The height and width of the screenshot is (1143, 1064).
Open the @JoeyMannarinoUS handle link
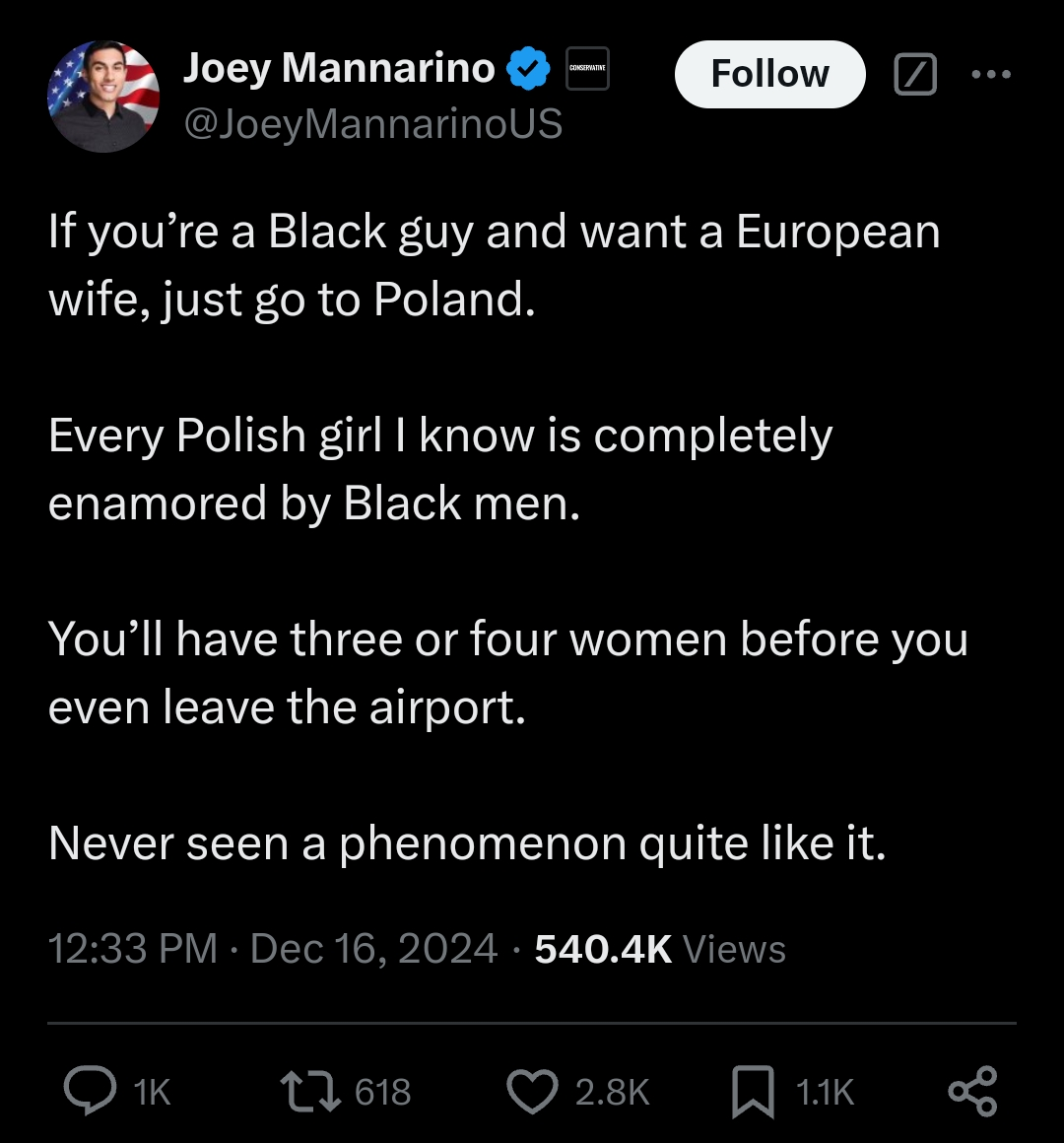[x=372, y=124]
